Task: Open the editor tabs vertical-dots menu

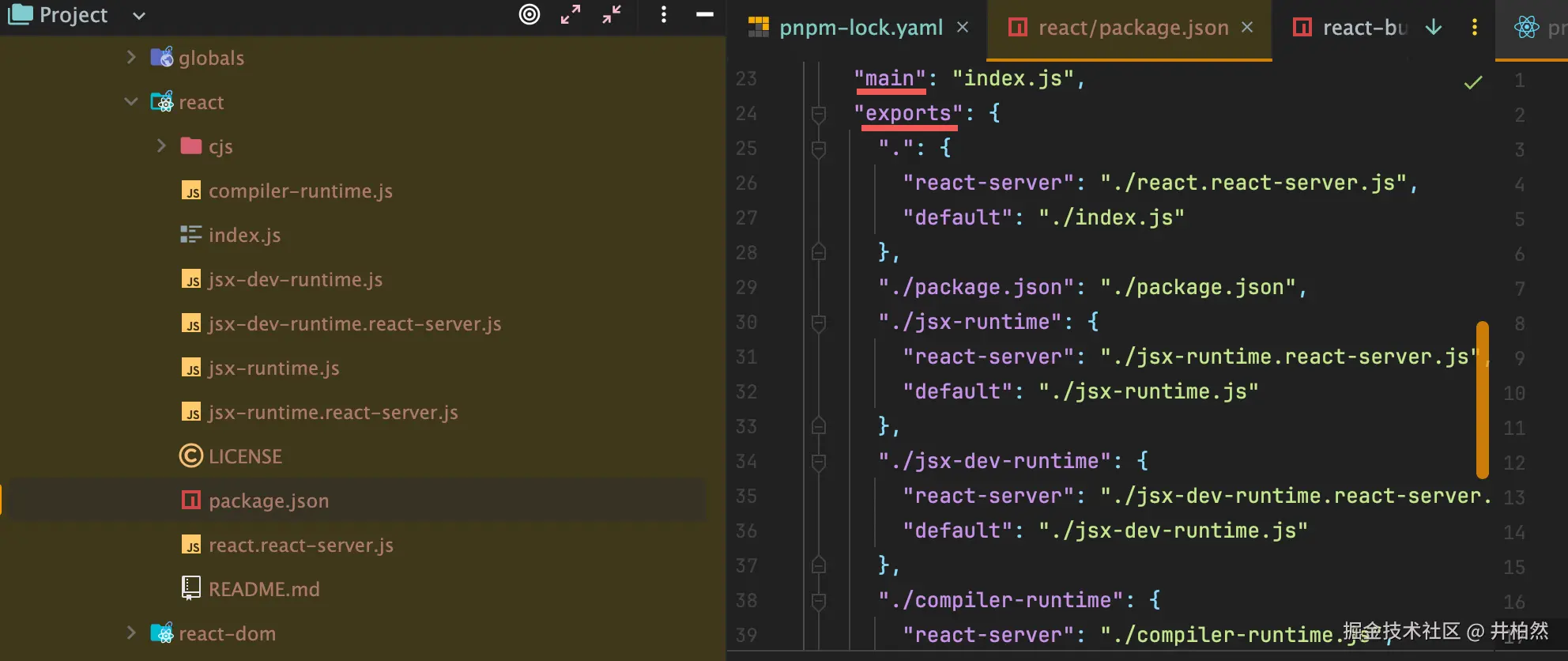Action: tap(1475, 28)
